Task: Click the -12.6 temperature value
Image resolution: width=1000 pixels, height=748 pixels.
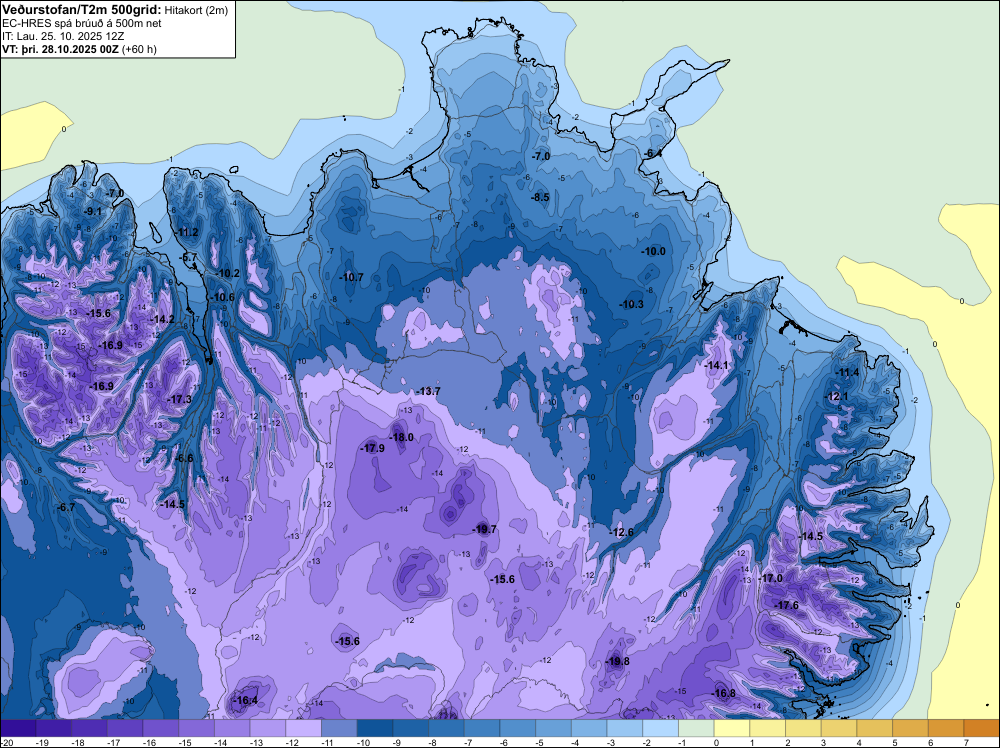Action: coord(622,532)
